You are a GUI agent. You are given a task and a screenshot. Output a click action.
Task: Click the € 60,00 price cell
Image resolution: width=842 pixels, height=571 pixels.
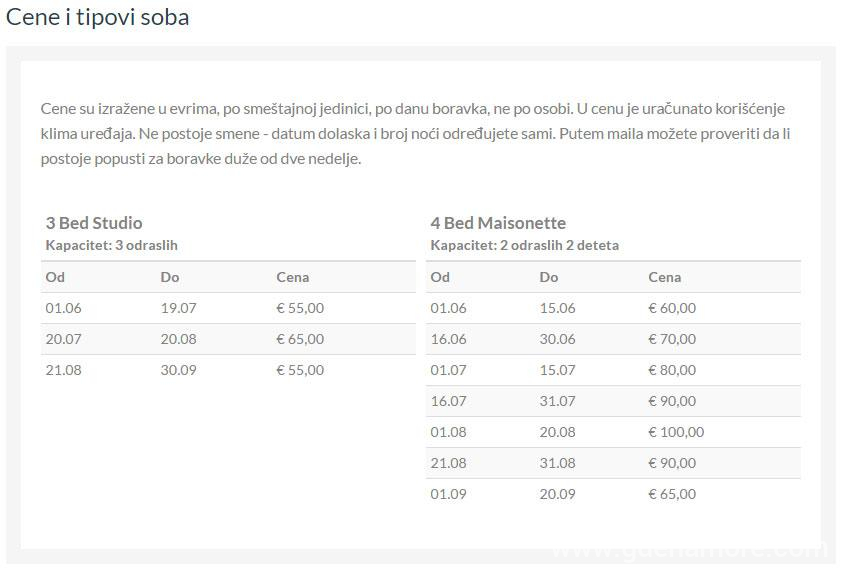click(672, 308)
